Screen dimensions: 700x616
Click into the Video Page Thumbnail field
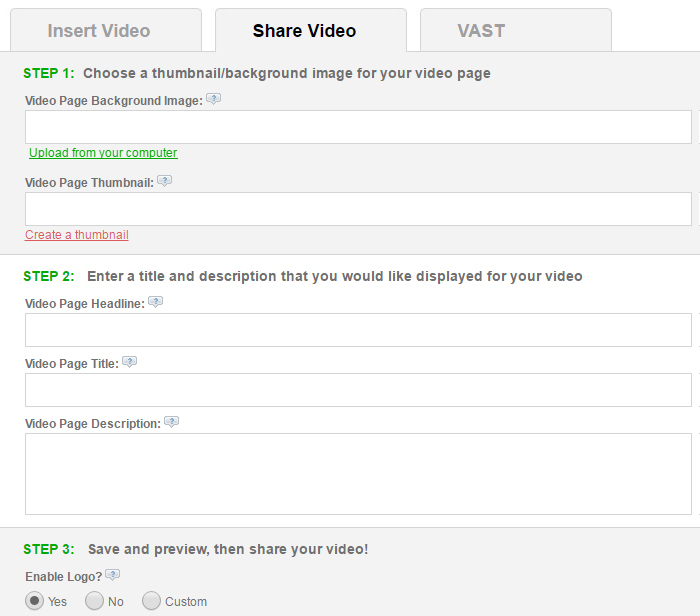click(x=358, y=209)
